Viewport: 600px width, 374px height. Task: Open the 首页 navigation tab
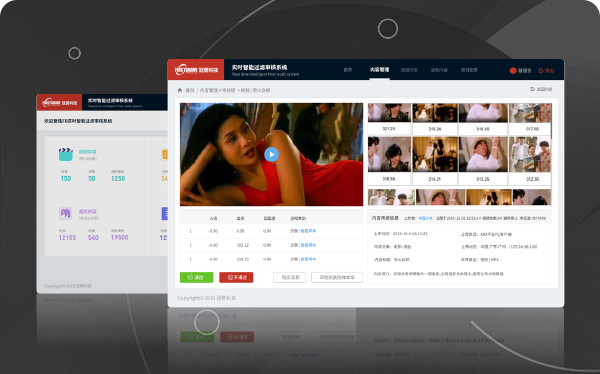tap(347, 70)
